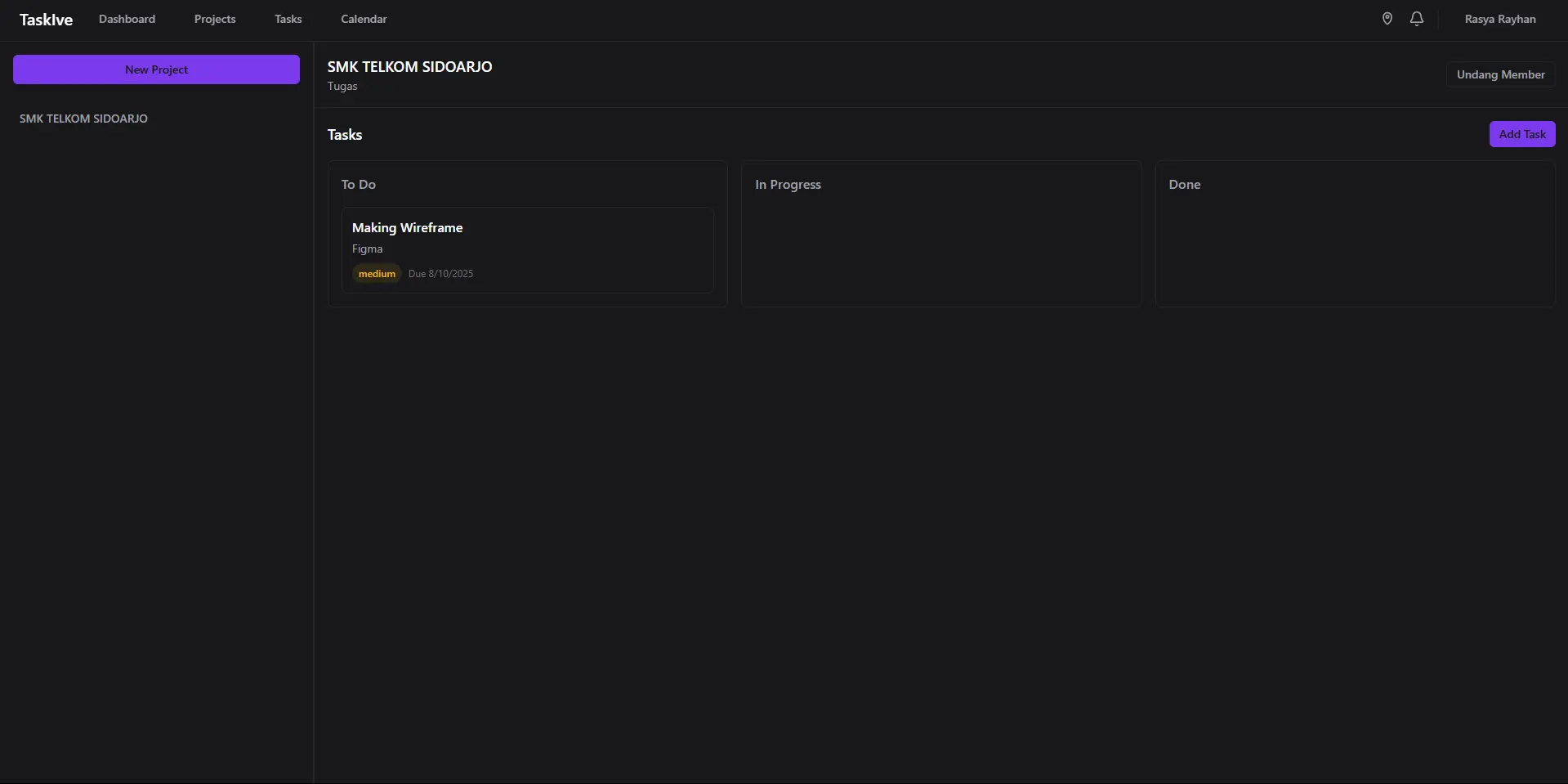Click the New Project button
This screenshot has height=784, width=1568.
point(156,69)
